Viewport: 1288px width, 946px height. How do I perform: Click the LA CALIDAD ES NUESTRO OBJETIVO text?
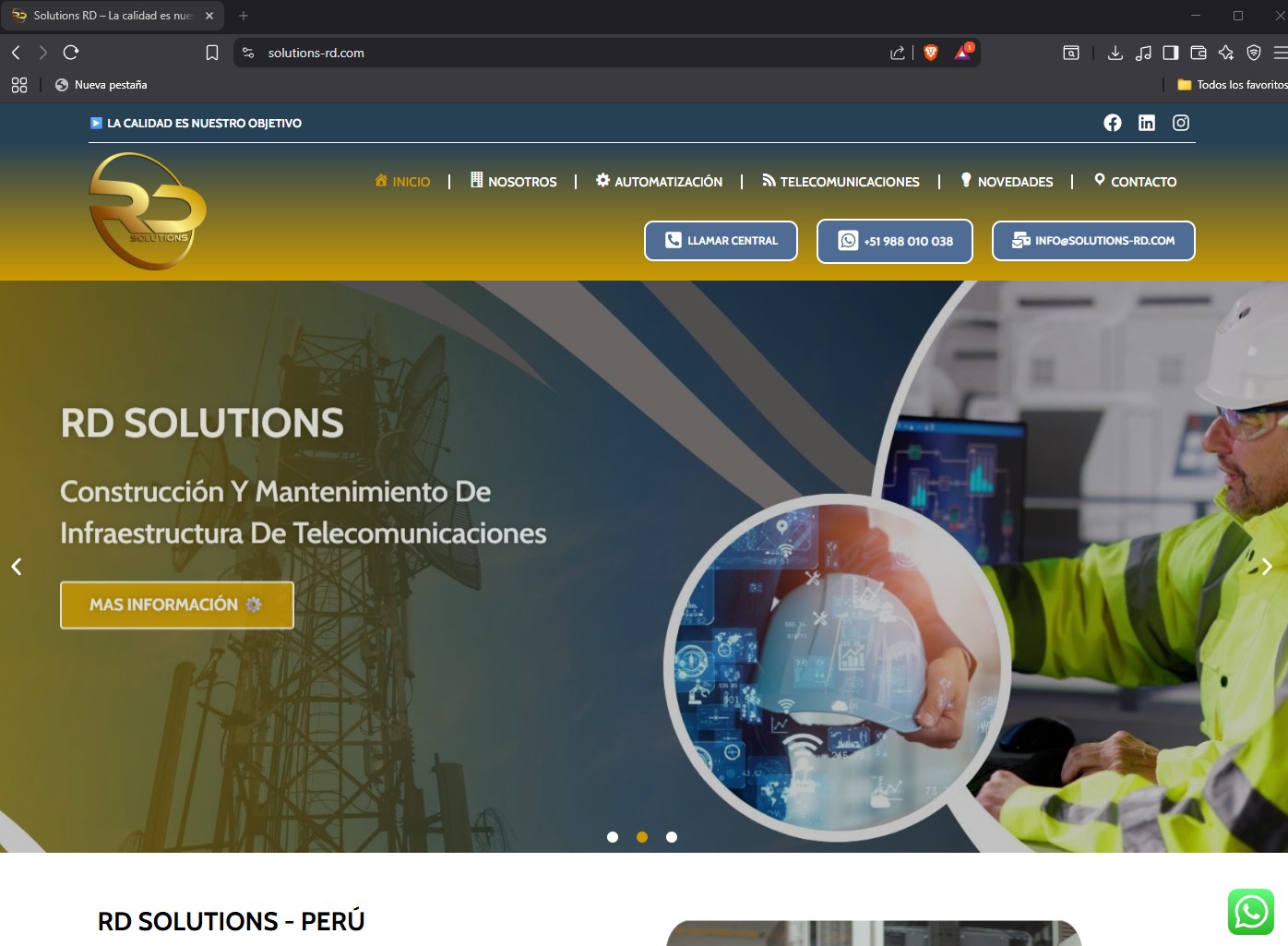[204, 123]
